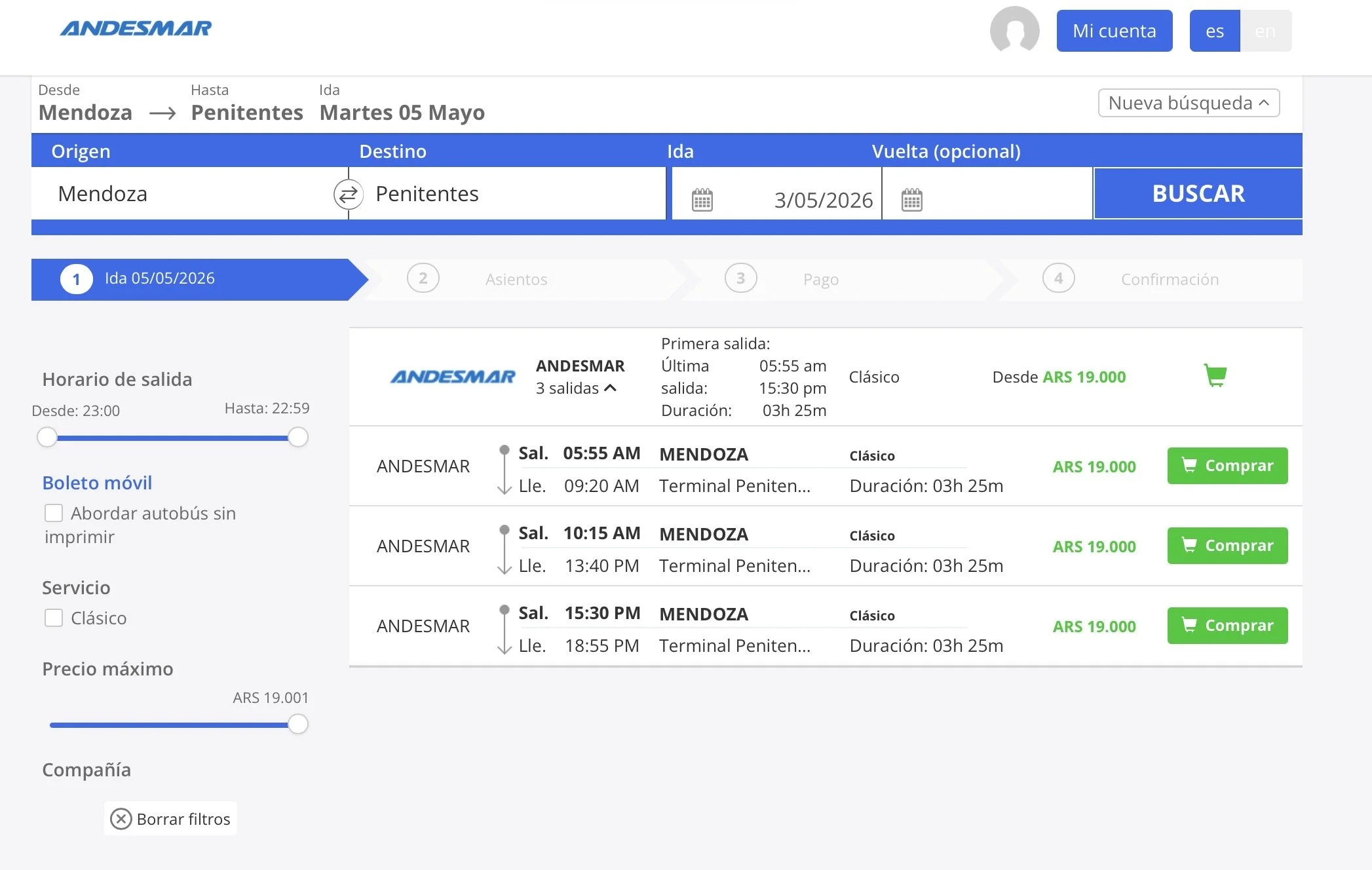Click the Andesmar logo in header
The image size is (1372, 870).
(x=136, y=28)
